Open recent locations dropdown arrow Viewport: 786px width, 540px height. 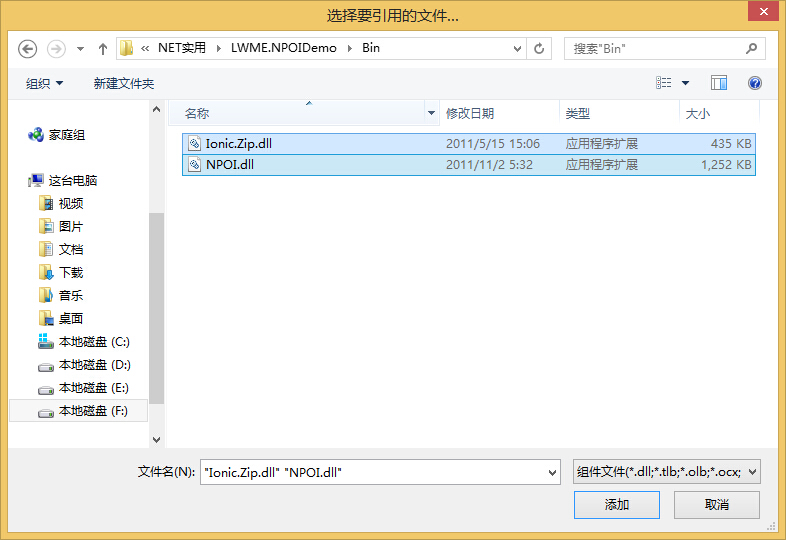(x=80, y=49)
